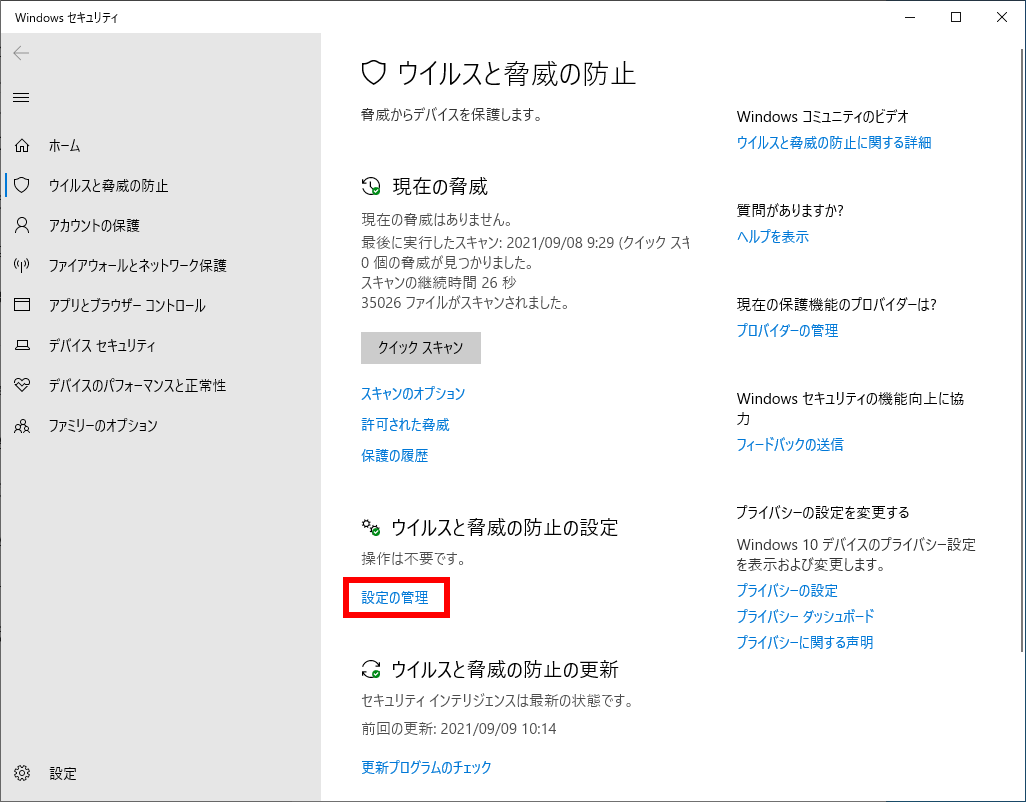This screenshot has height=802, width=1026.
Task: Click the shield icon beside page title
Action: pos(374,73)
